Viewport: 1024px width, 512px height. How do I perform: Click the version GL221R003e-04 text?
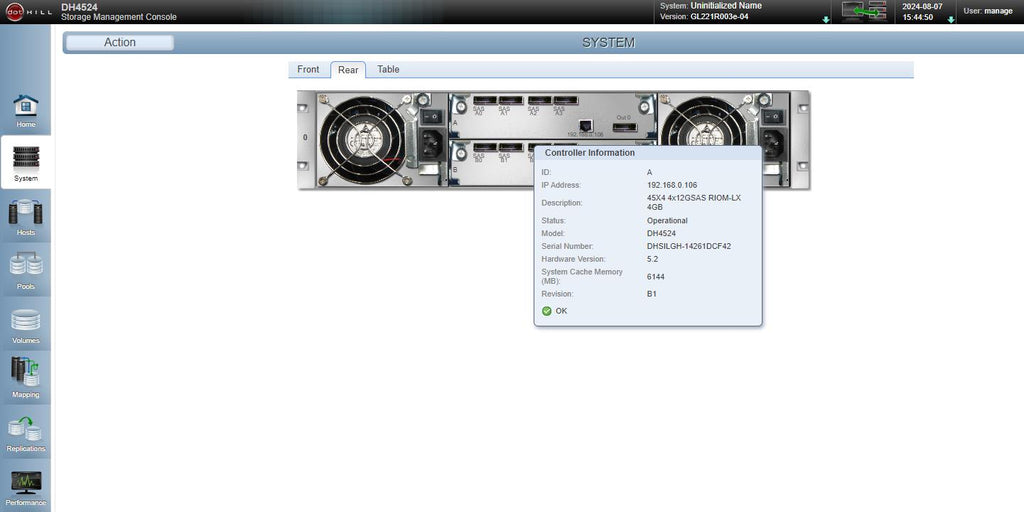point(720,17)
